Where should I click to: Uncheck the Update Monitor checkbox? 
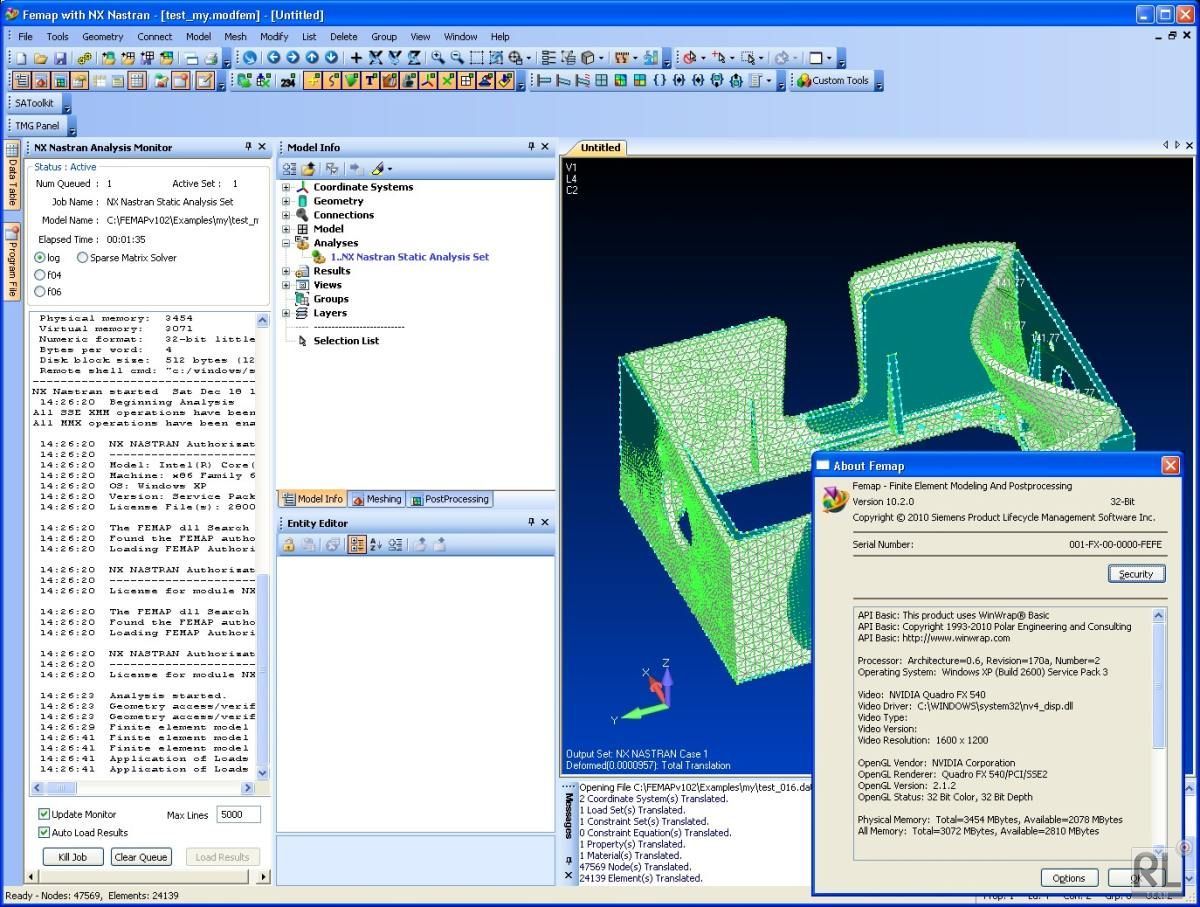(42, 814)
